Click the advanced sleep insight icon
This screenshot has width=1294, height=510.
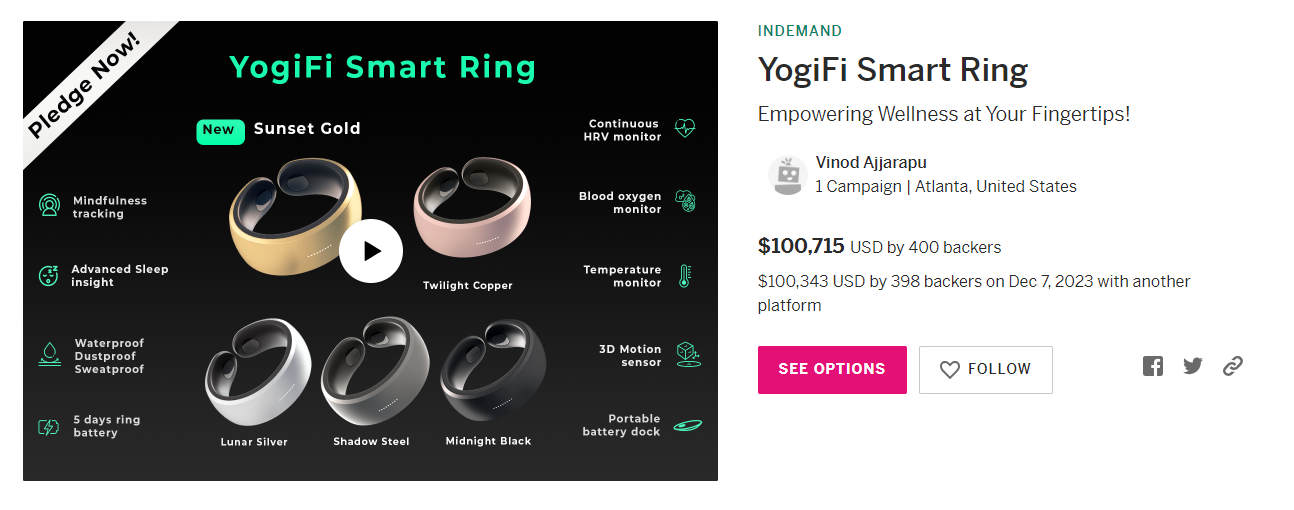(48, 276)
